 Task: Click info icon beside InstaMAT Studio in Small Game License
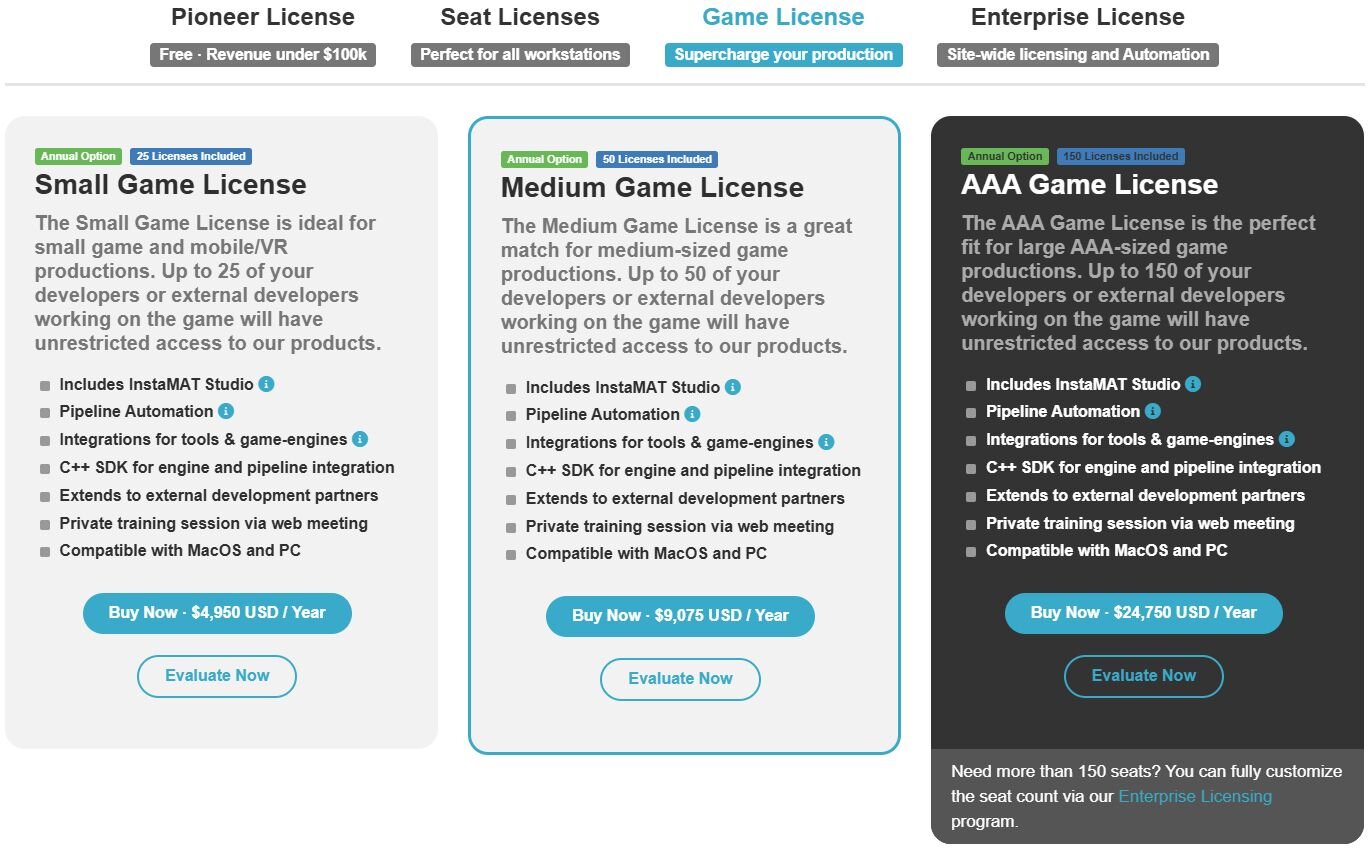pyautogui.click(x=266, y=384)
